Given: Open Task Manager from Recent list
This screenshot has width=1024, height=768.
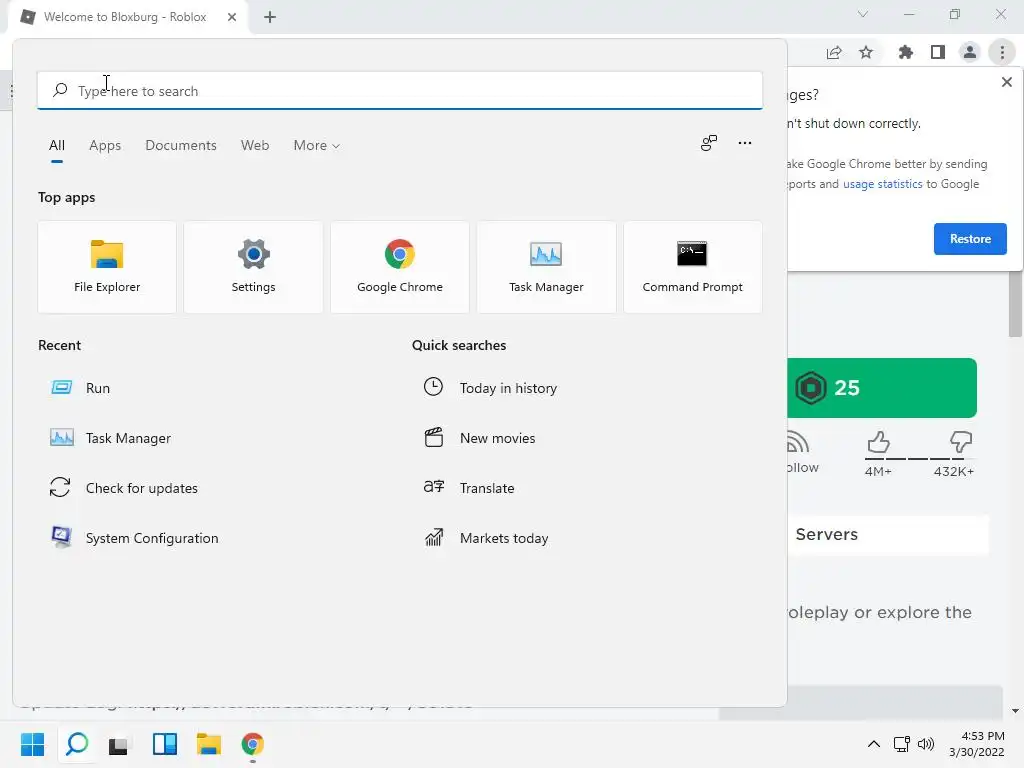Looking at the screenshot, I should (x=110, y=438).
